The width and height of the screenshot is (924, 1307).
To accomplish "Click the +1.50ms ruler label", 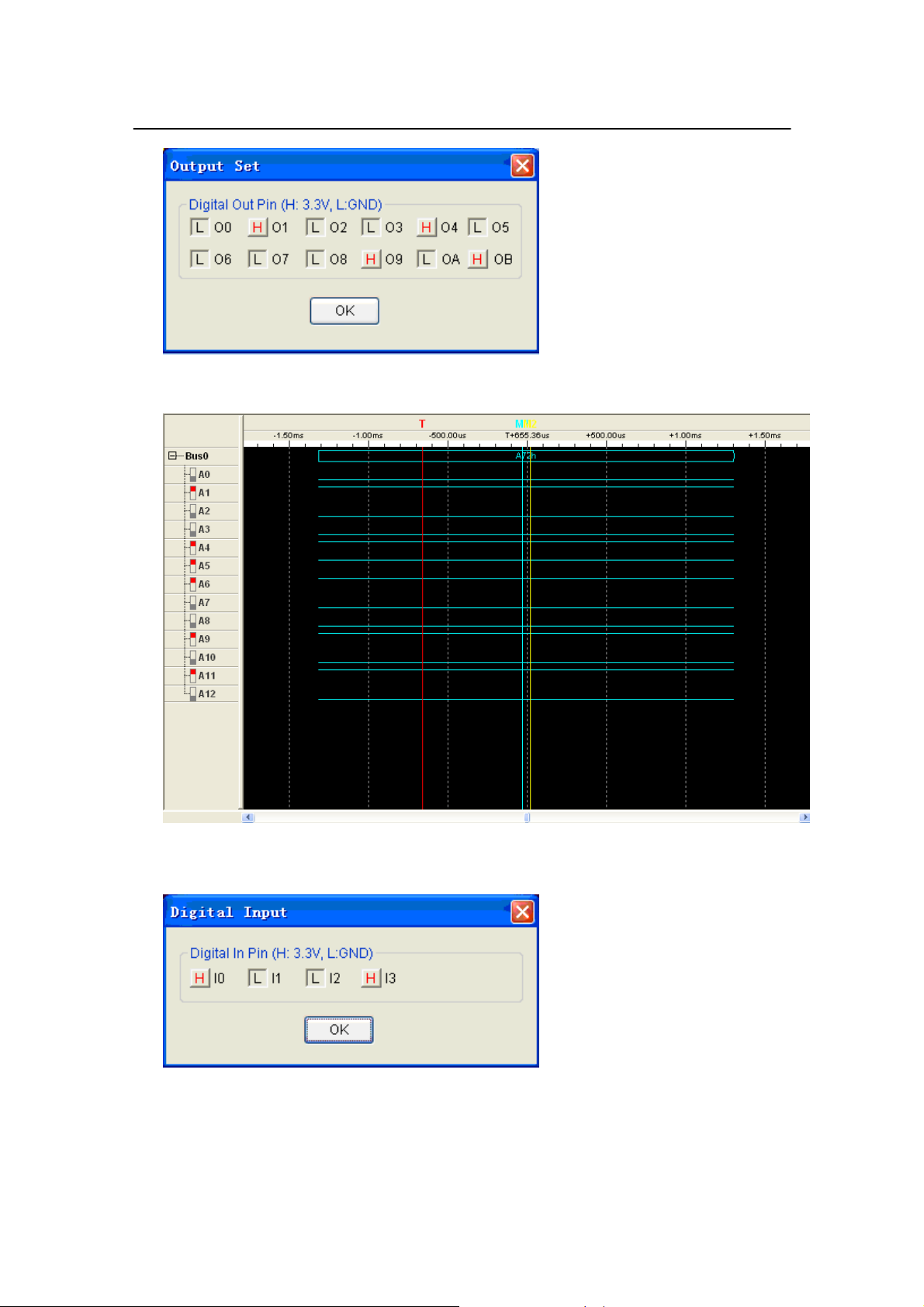I will coord(765,436).
